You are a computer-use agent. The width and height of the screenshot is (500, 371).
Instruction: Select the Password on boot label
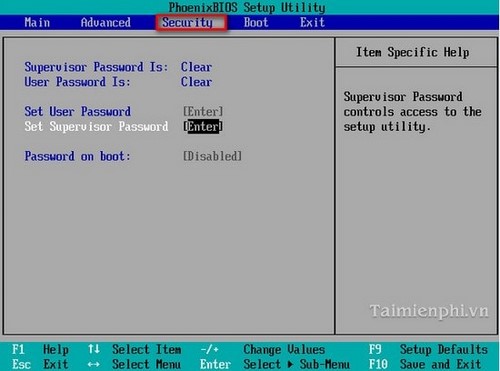coord(77,156)
